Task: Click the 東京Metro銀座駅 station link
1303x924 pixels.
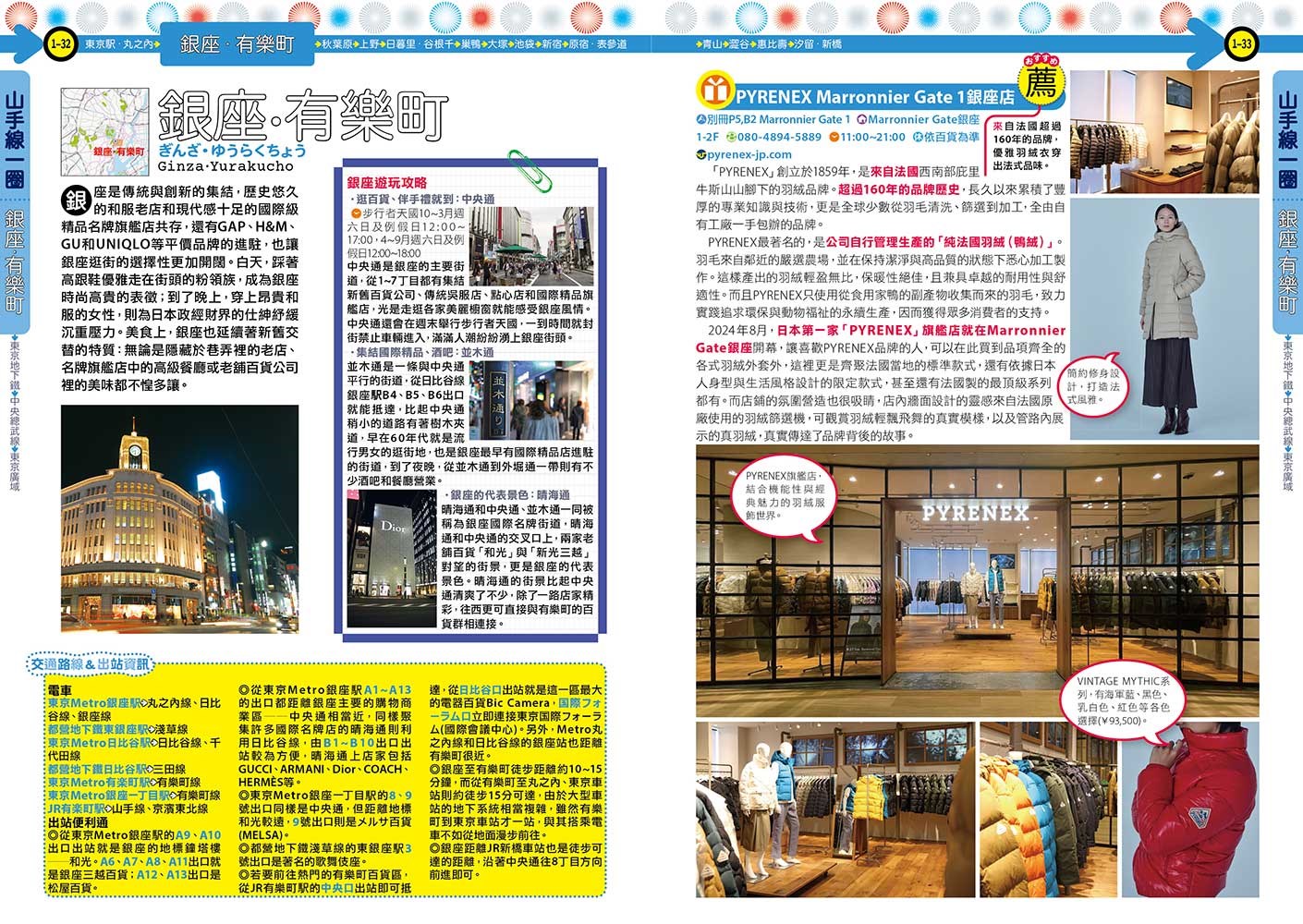Action: coord(94,703)
